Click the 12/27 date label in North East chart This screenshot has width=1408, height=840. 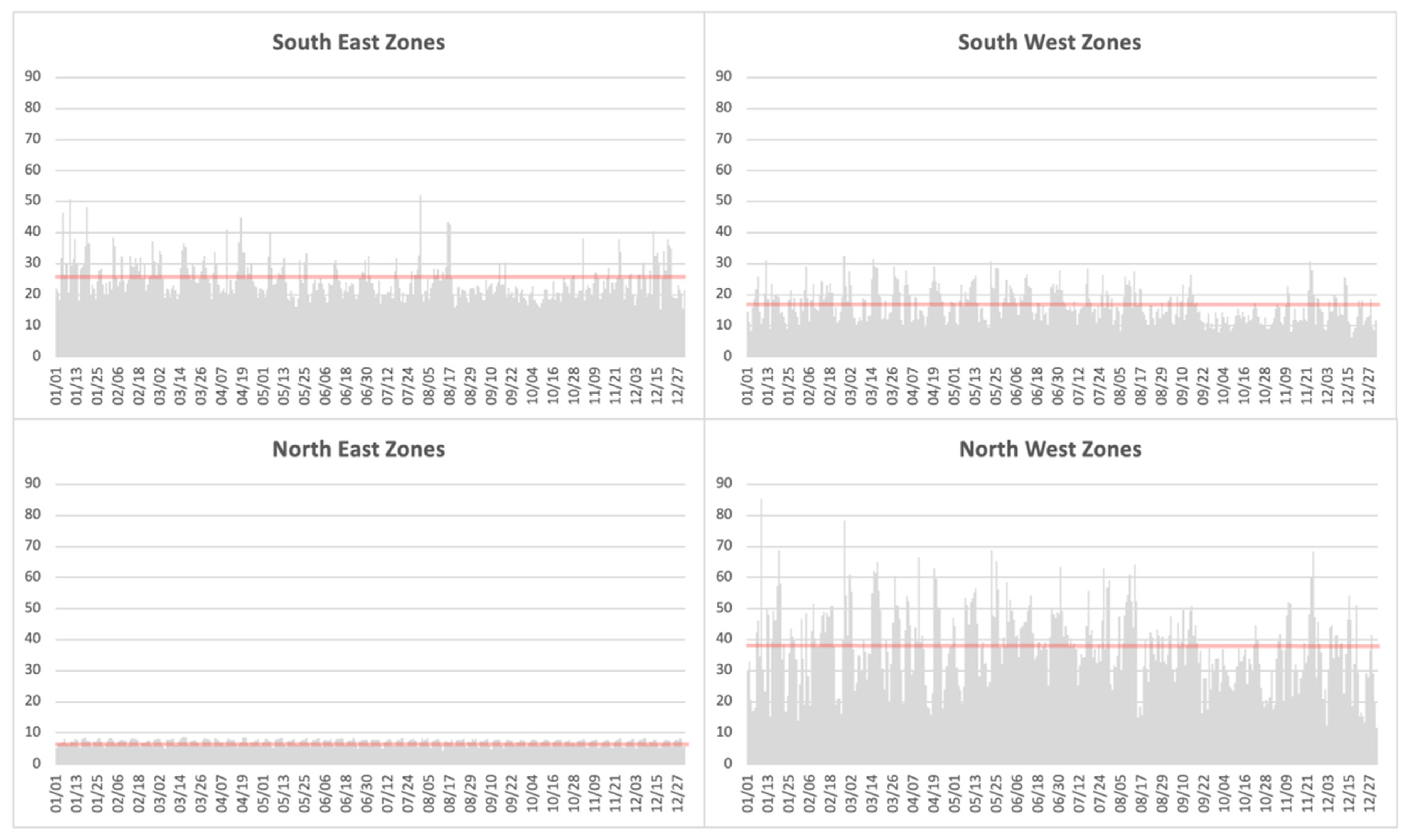click(x=678, y=793)
